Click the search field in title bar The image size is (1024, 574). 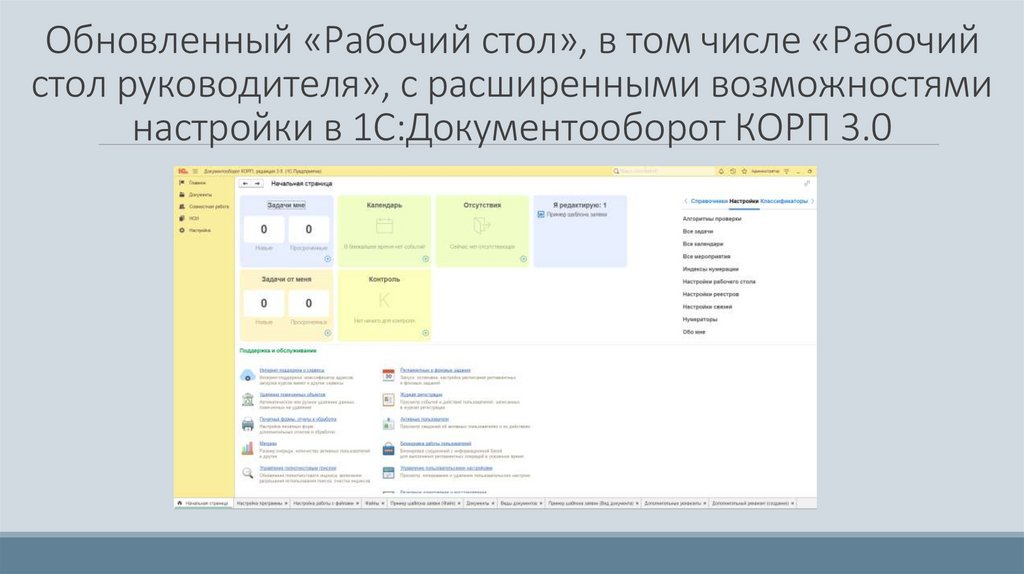pyautogui.click(x=663, y=171)
